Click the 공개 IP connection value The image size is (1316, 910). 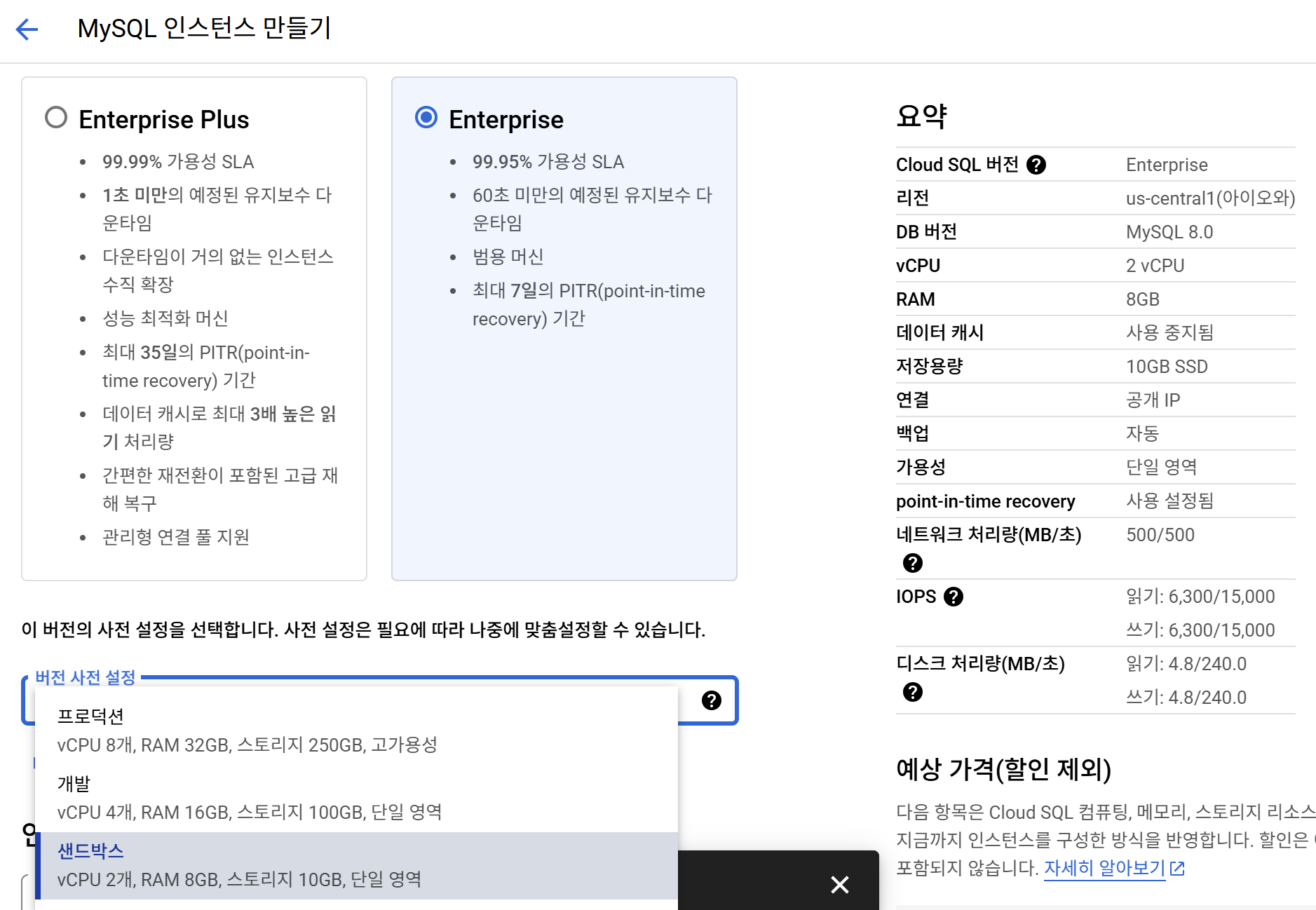(1153, 400)
